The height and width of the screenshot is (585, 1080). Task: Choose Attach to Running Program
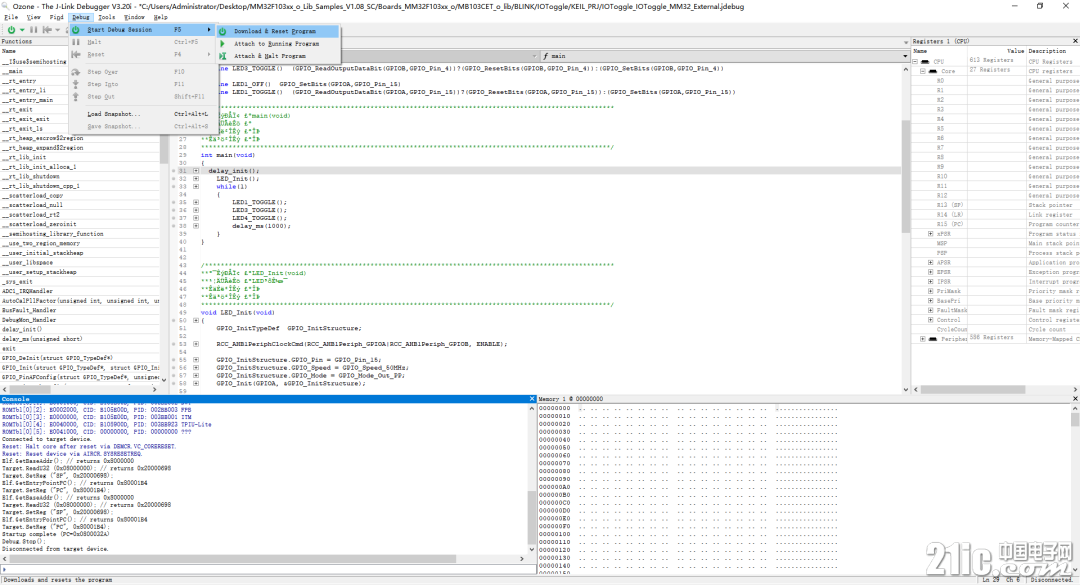278,43
